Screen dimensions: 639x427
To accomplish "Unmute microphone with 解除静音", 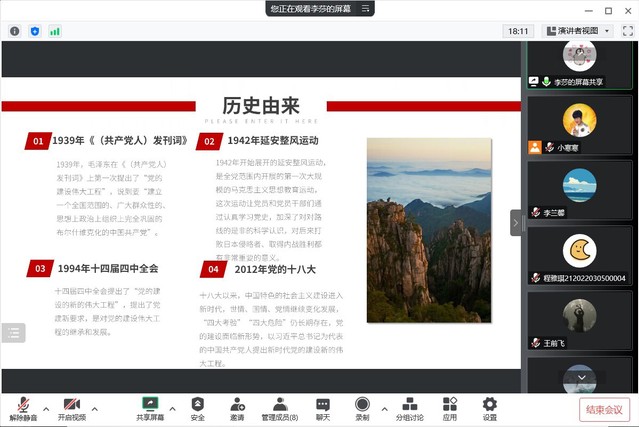I will [23, 409].
